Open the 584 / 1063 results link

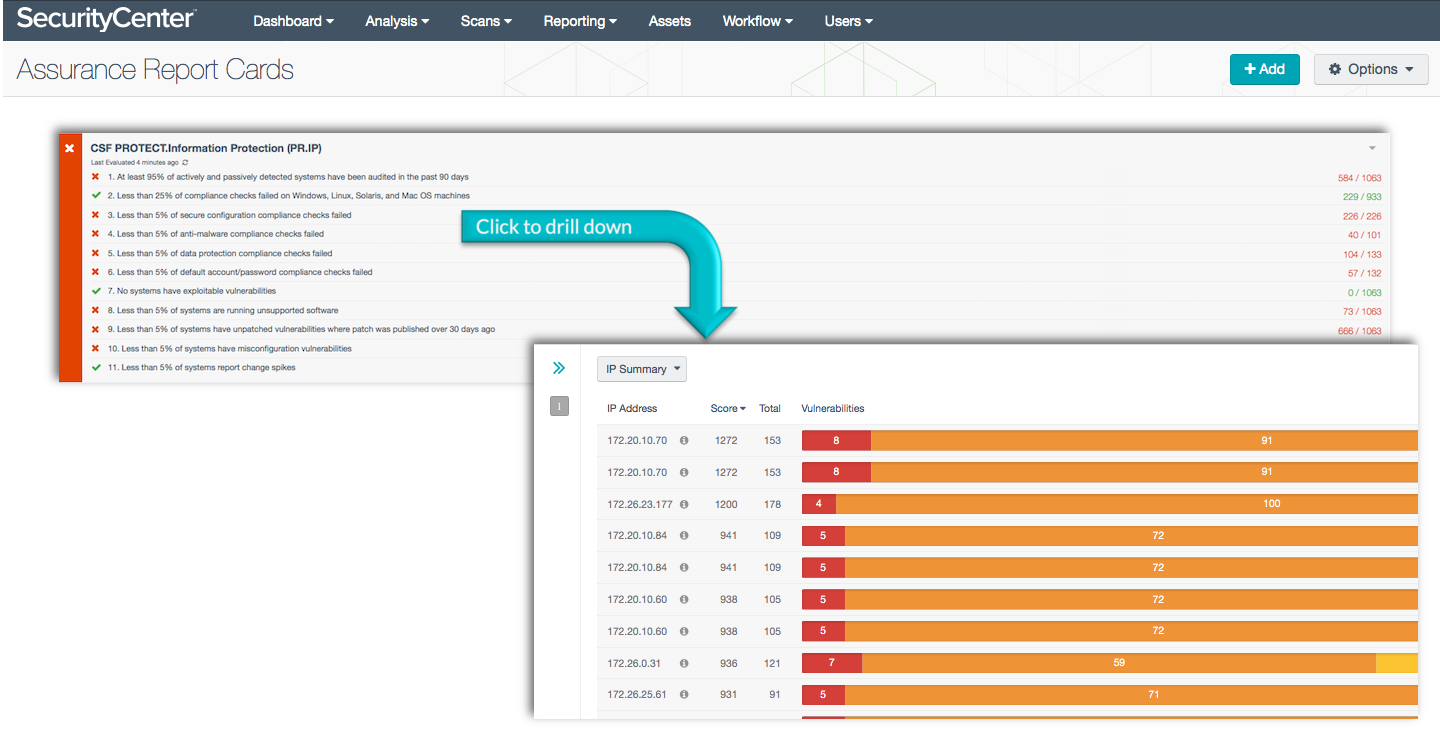coord(1361,177)
